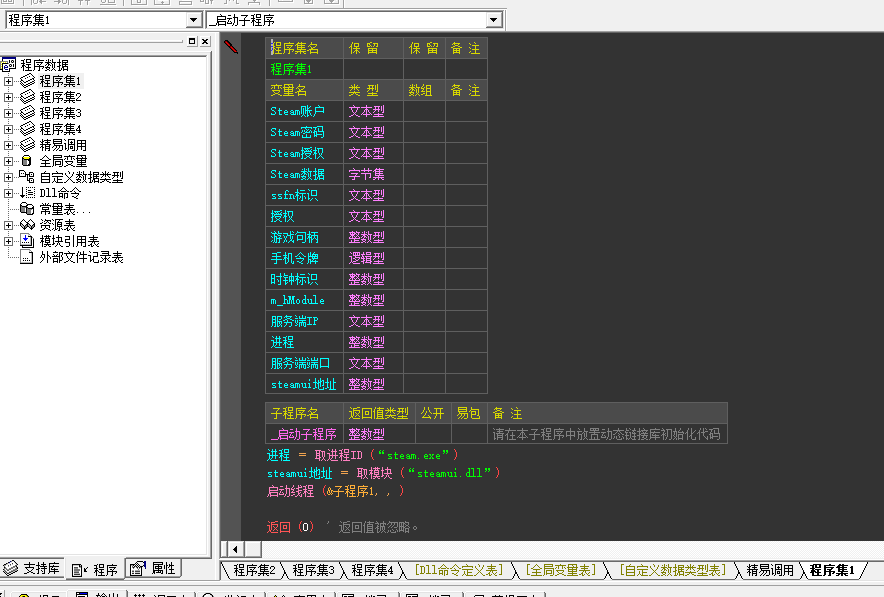Click the red pencil marker in editor gutter
The height and width of the screenshot is (597, 884).
(231, 47)
